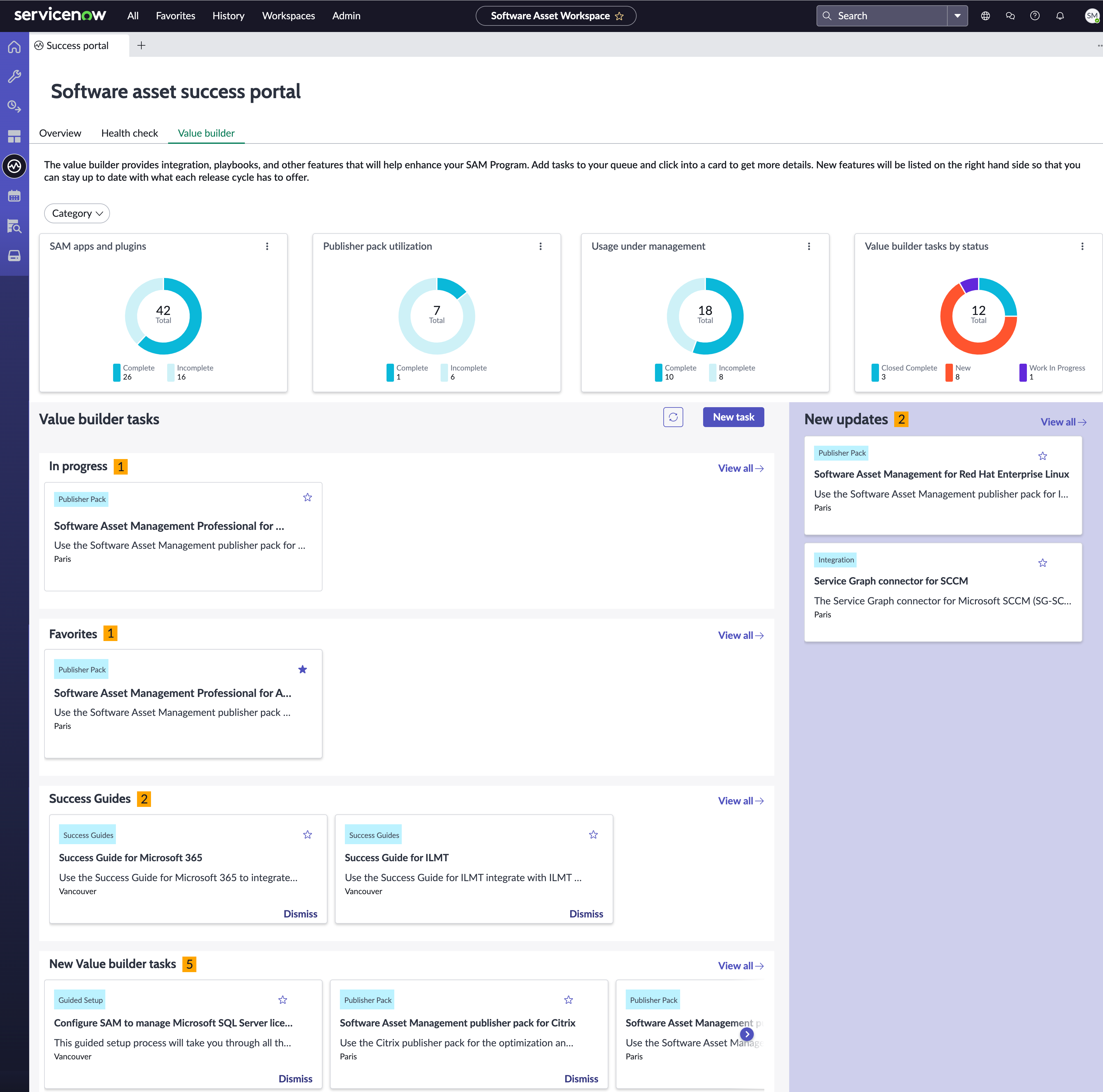1103x1092 pixels.
Task: Favorite the Software Asset Workspace star
Action: pyautogui.click(x=619, y=16)
